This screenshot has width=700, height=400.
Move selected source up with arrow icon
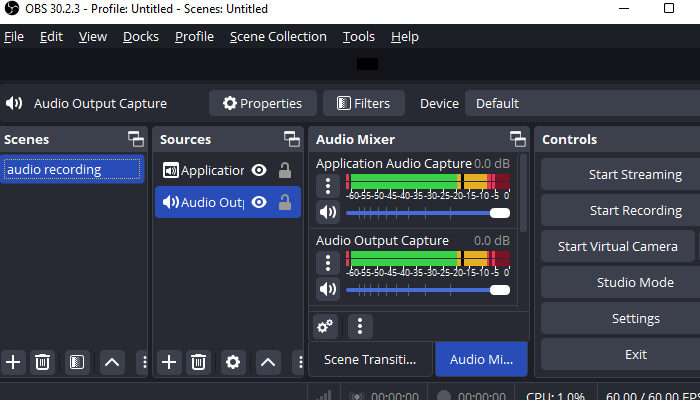[x=268, y=362]
